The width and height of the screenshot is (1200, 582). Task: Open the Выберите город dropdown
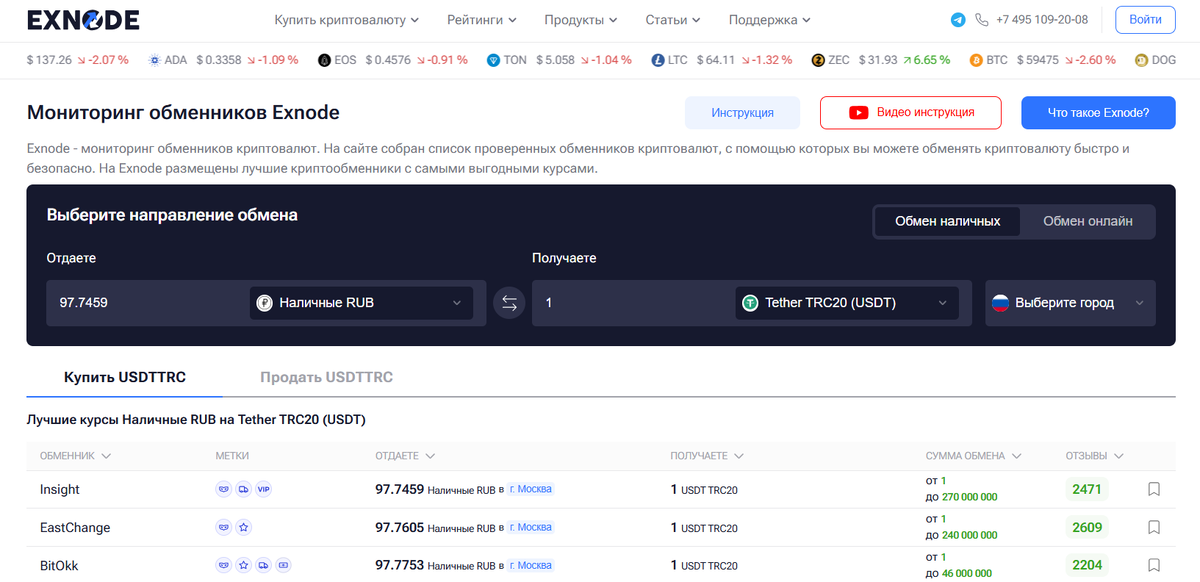pyautogui.click(x=1070, y=302)
